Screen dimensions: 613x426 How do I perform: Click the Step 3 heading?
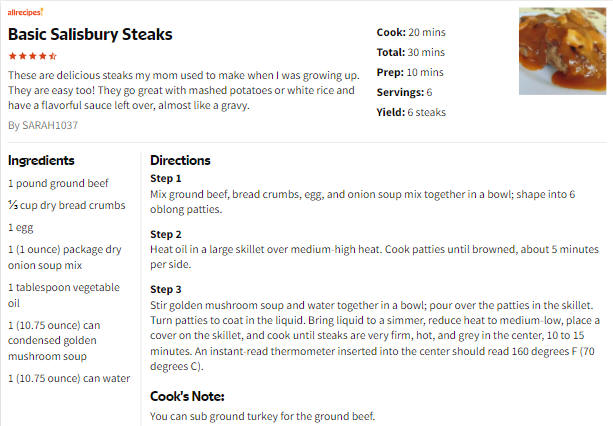coord(166,290)
